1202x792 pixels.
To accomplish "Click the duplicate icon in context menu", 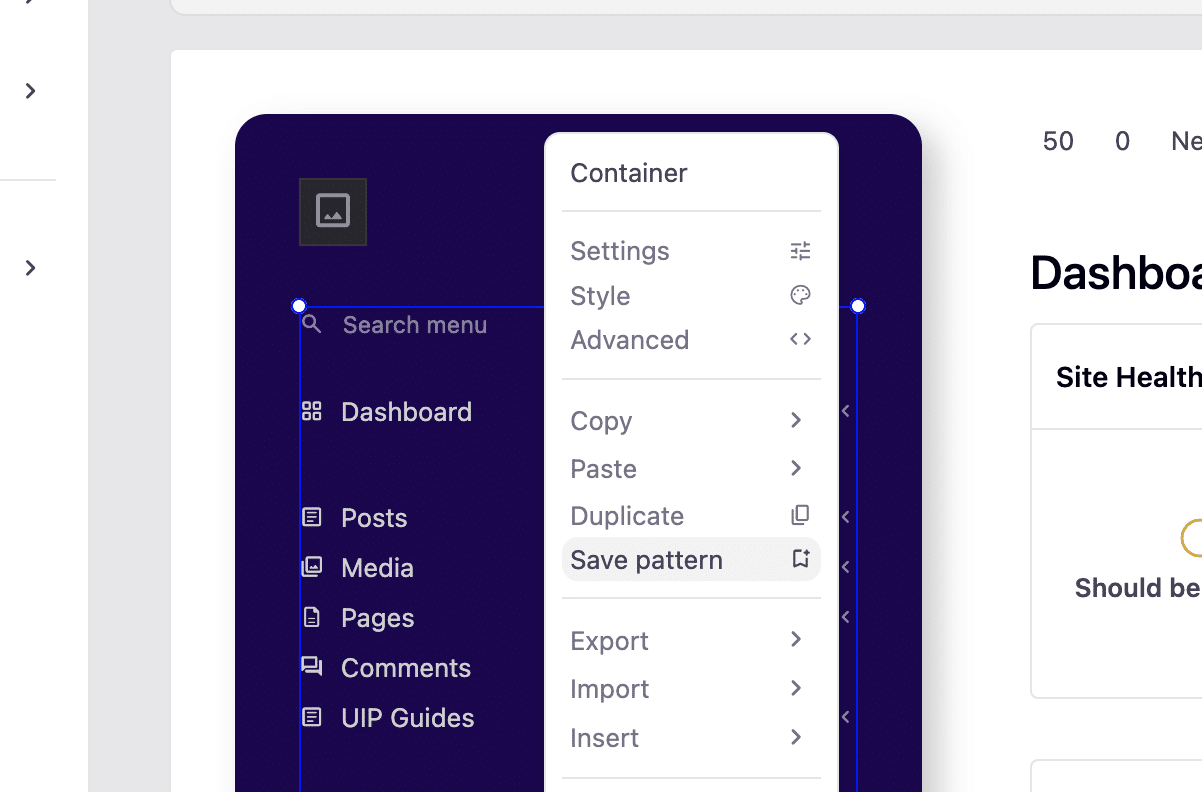I will (800, 516).
